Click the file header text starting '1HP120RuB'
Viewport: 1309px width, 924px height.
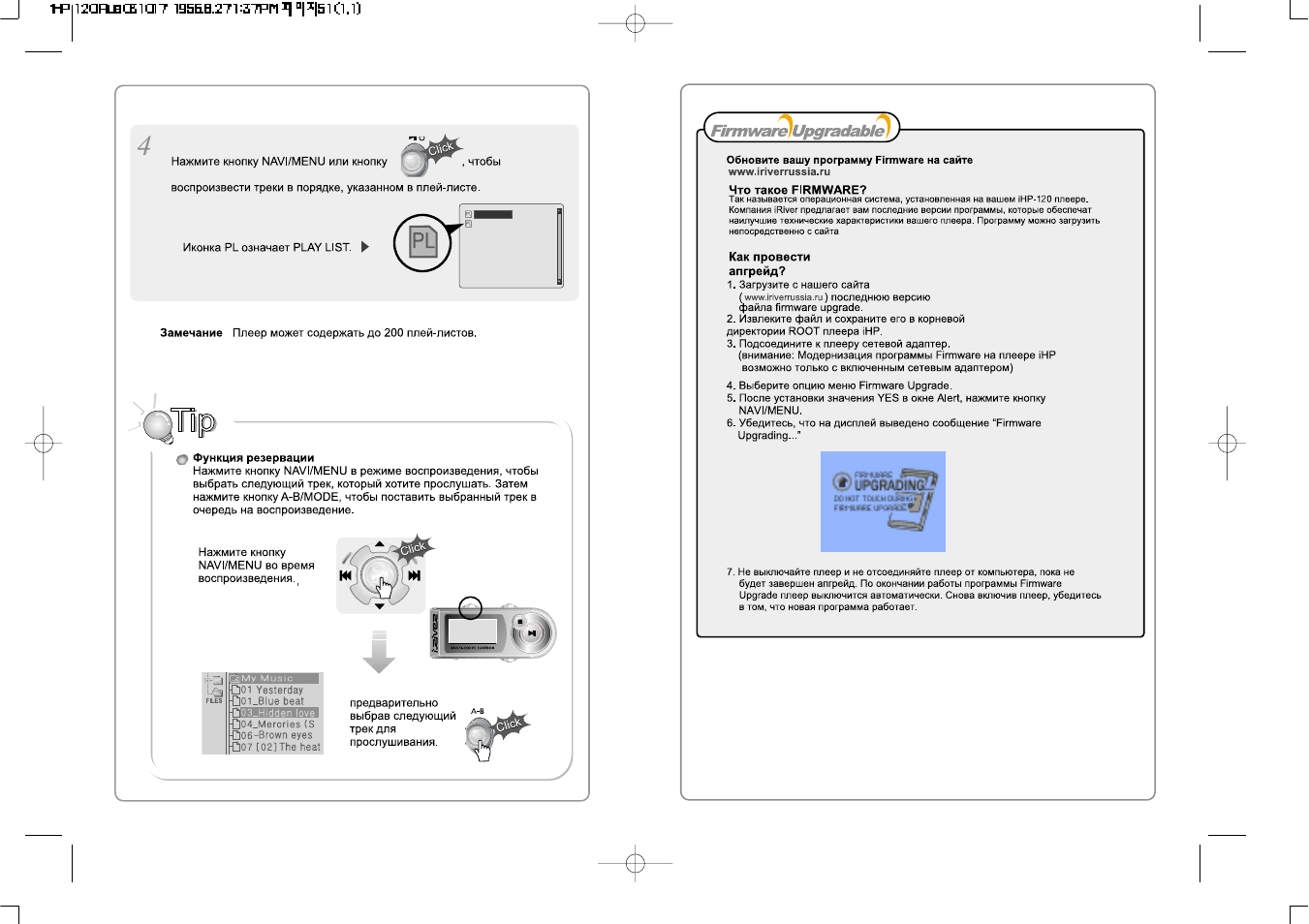(205, 9)
